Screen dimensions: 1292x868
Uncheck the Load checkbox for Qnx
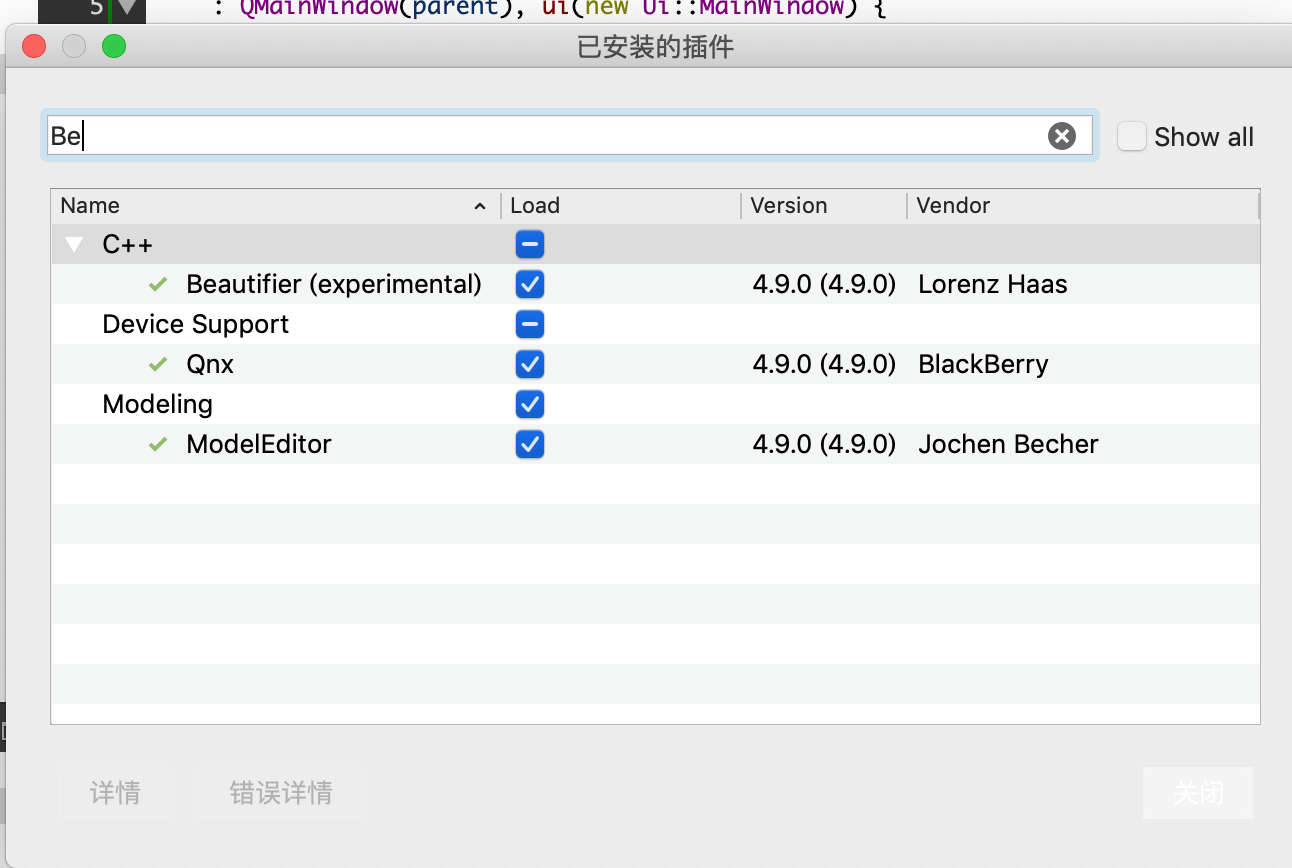(529, 364)
